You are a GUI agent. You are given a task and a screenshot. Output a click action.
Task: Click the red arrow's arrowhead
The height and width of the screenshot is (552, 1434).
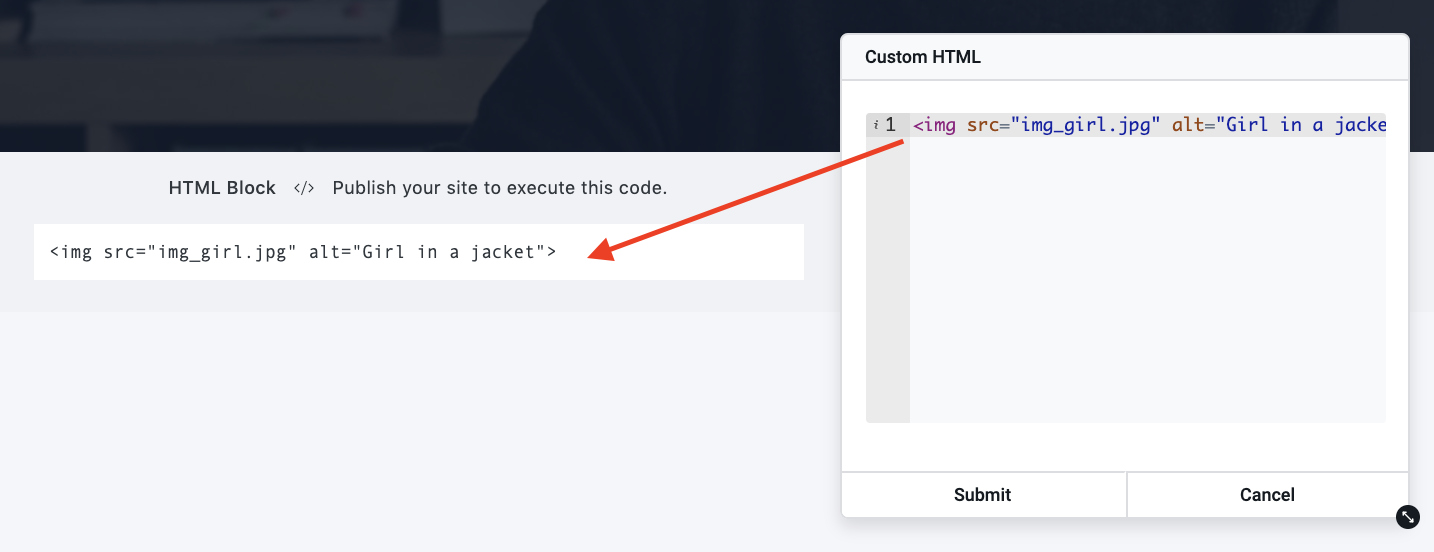pyautogui.click(x=603, y=250)
